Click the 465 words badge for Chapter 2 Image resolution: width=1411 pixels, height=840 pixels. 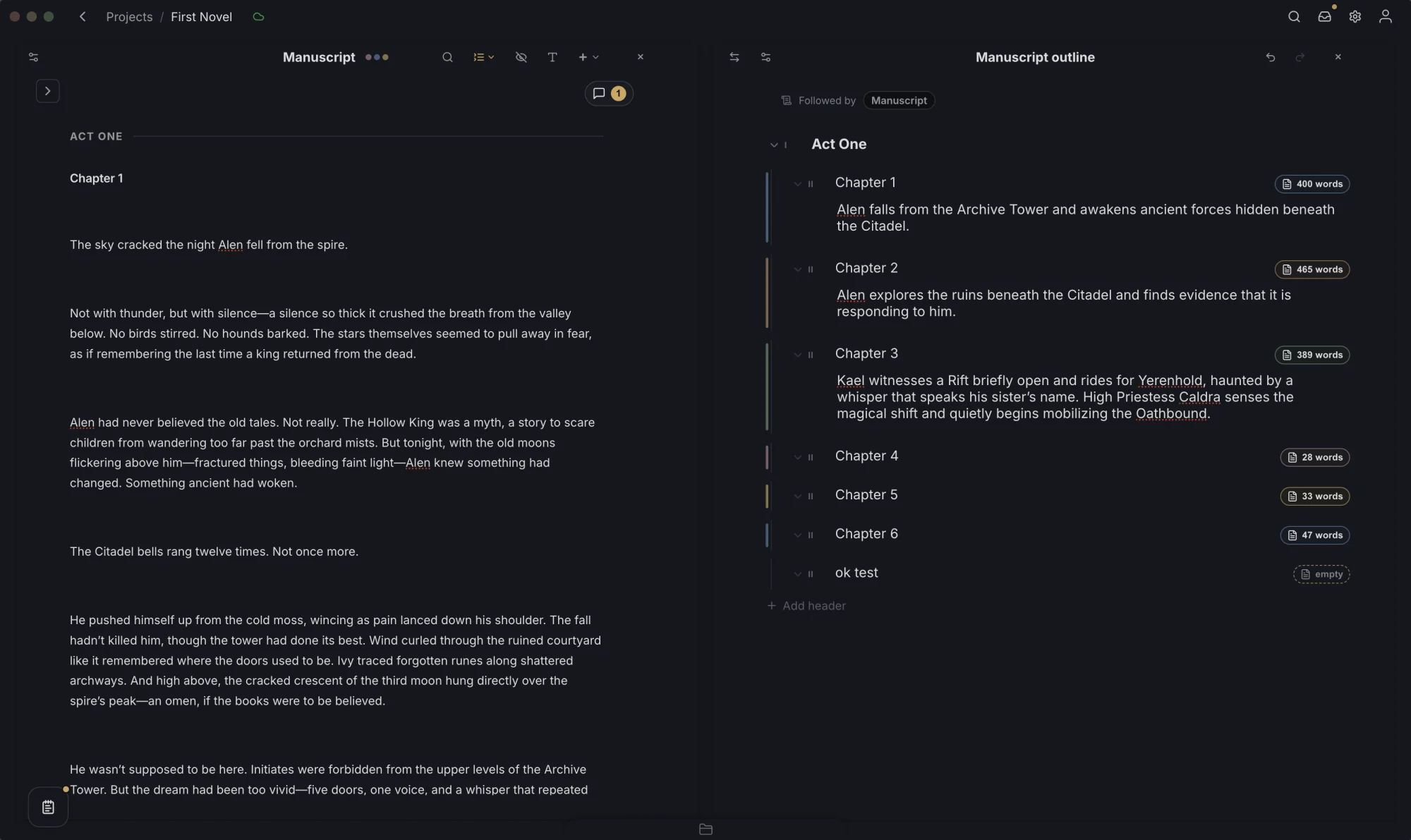click(1312, 269)
